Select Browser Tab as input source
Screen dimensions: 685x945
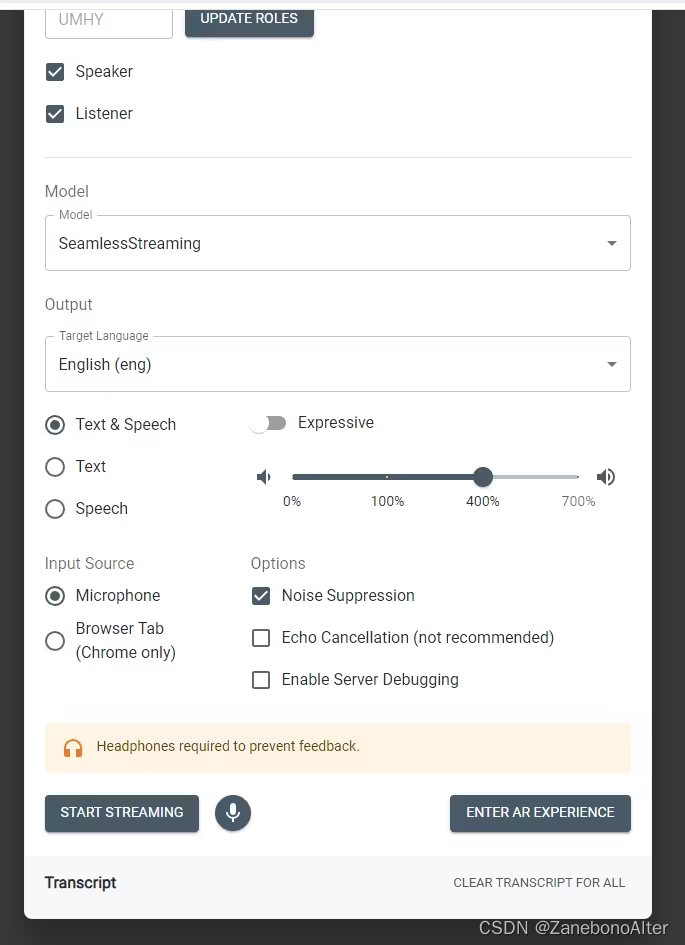click(x=56, y=641)
